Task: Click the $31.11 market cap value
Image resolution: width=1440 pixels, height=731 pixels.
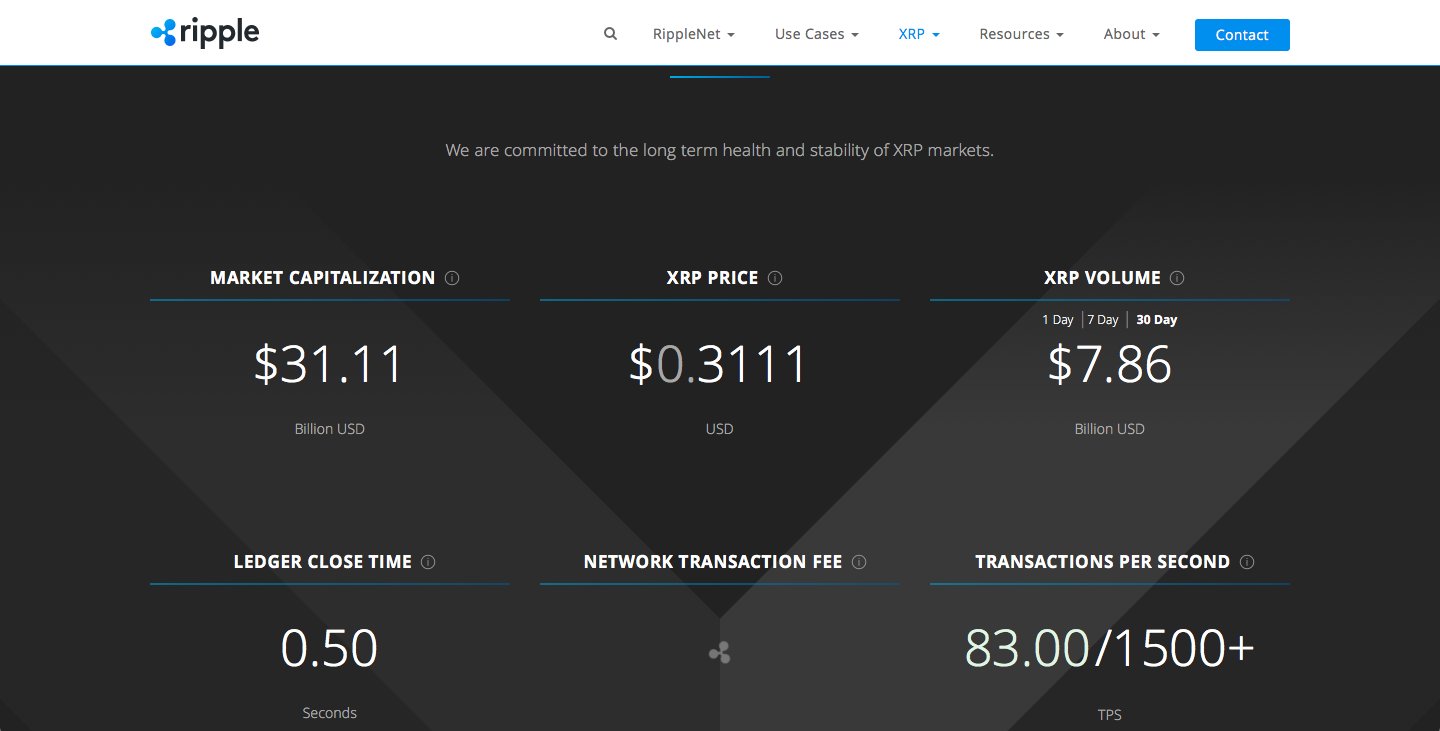Action: [x=329, y=364]
